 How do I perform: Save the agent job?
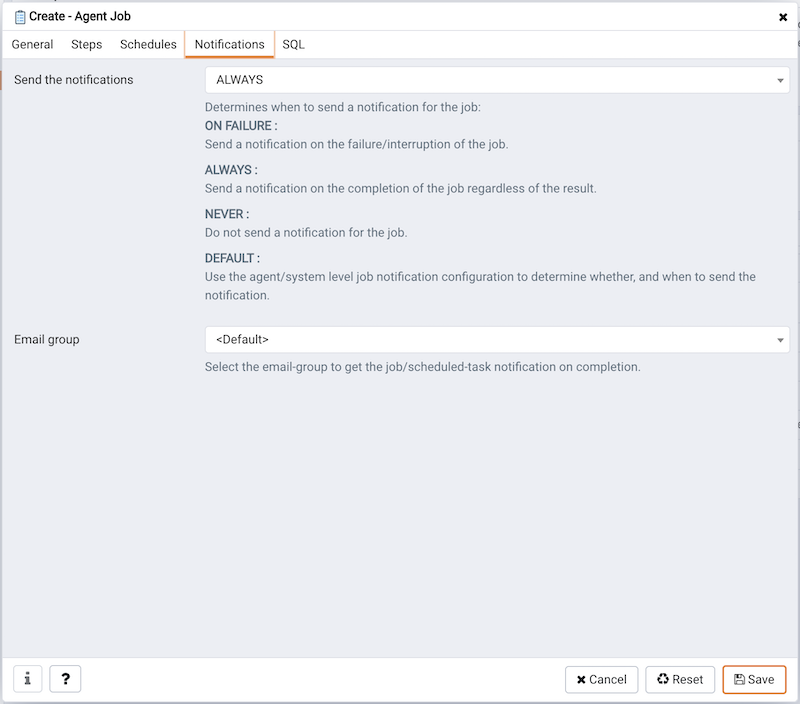click(x=754, y=680)
